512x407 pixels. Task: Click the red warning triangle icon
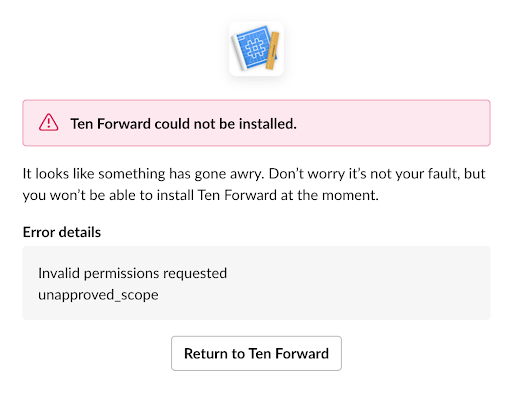click(x=49, y=123)
